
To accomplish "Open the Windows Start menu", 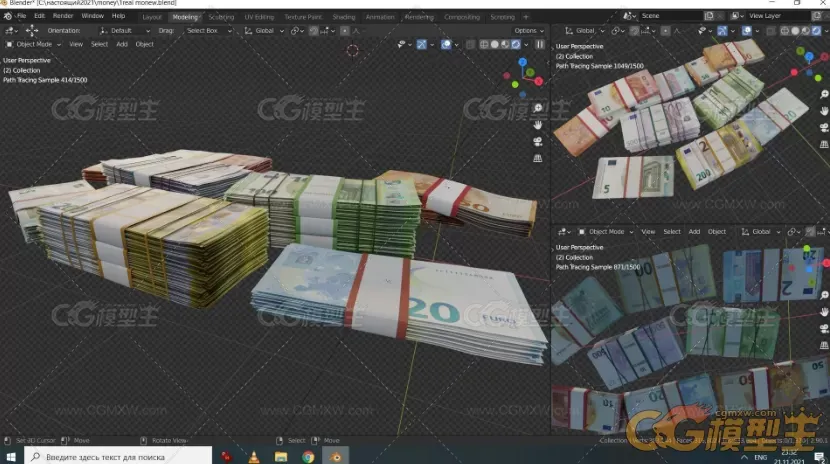I will point(11,457).
